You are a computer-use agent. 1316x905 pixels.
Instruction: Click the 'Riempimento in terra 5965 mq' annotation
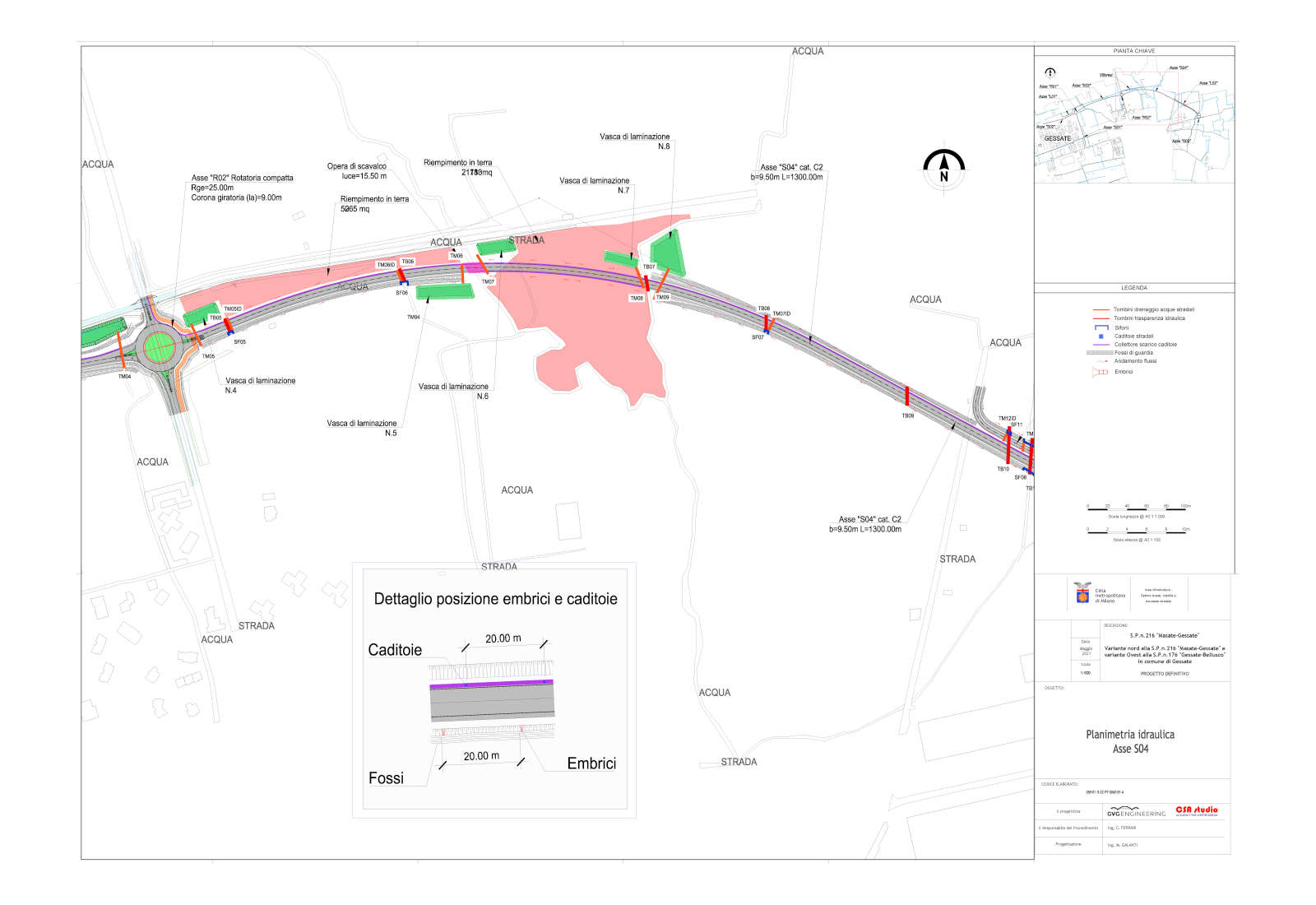point(374,204)
